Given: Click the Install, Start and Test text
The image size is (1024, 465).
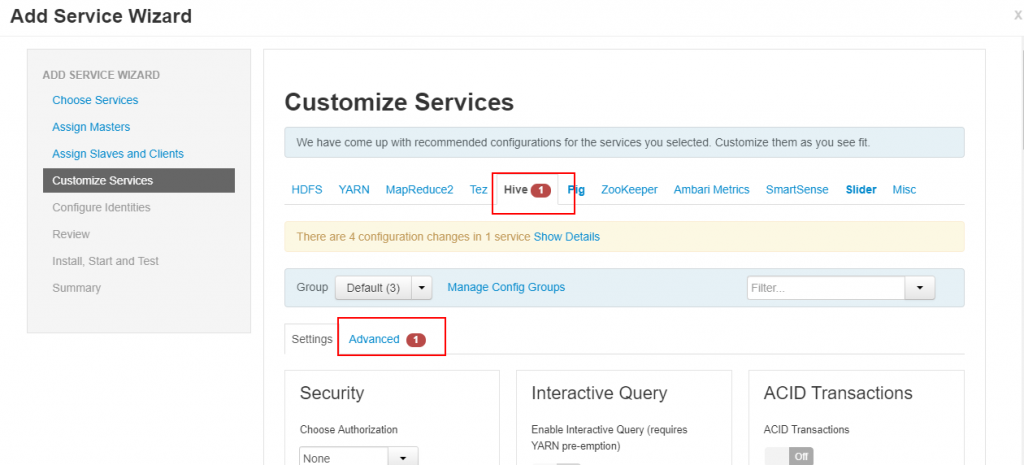Looking at the screenshot, I should (x=106, y=261).
